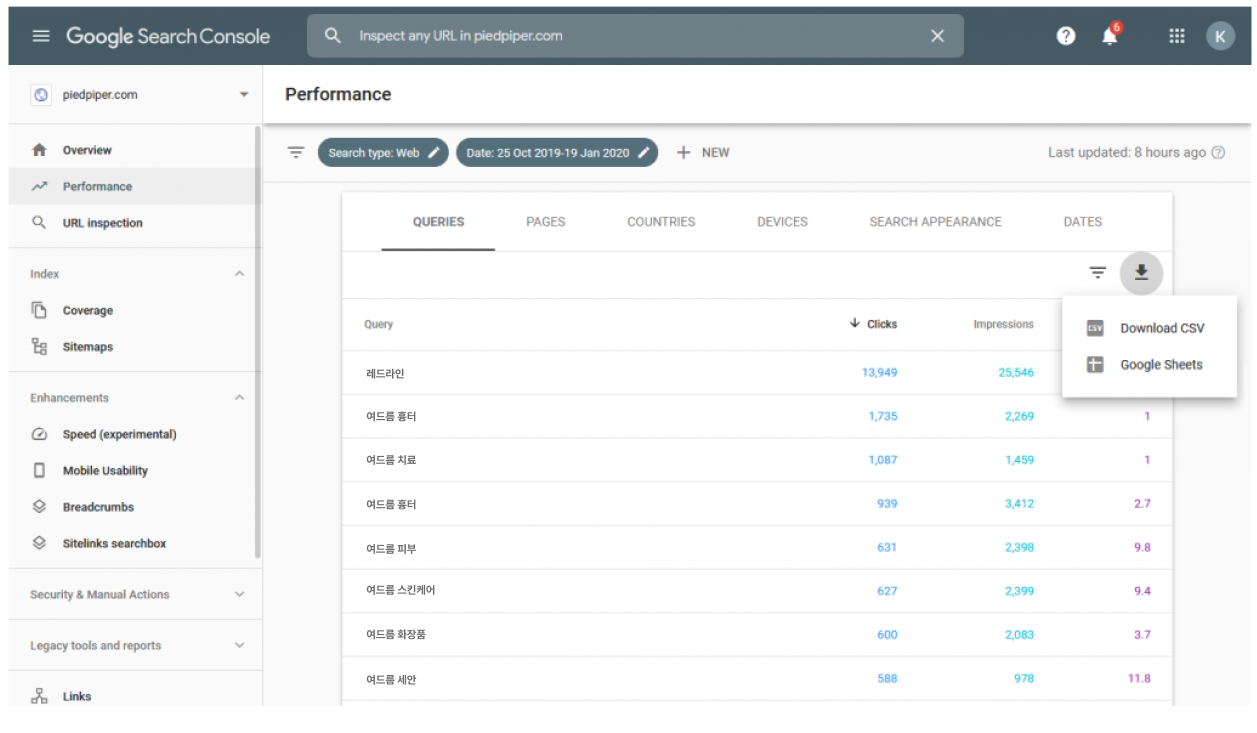This screenshot has height=733, width=1257.
Task: Switch to the Pages tab
Action: 546,222
